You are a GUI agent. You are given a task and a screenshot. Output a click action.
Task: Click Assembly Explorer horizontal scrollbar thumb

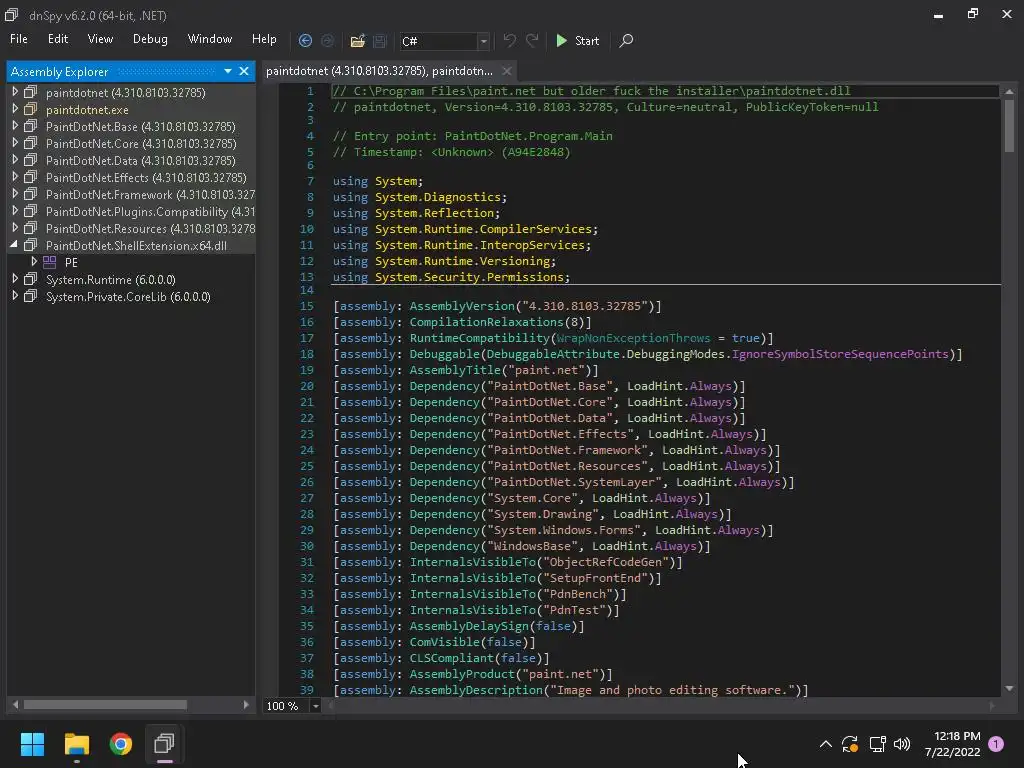105,705
